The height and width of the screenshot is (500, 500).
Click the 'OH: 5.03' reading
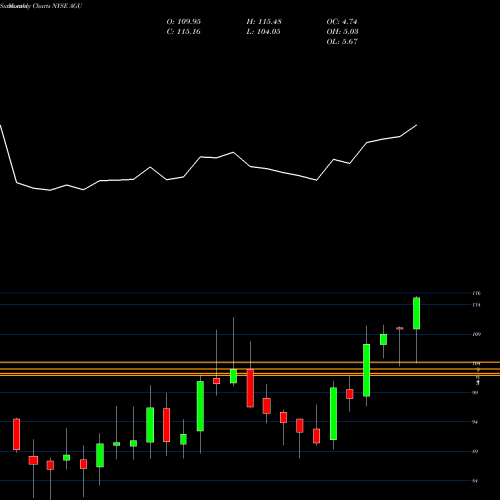[342, 32]
